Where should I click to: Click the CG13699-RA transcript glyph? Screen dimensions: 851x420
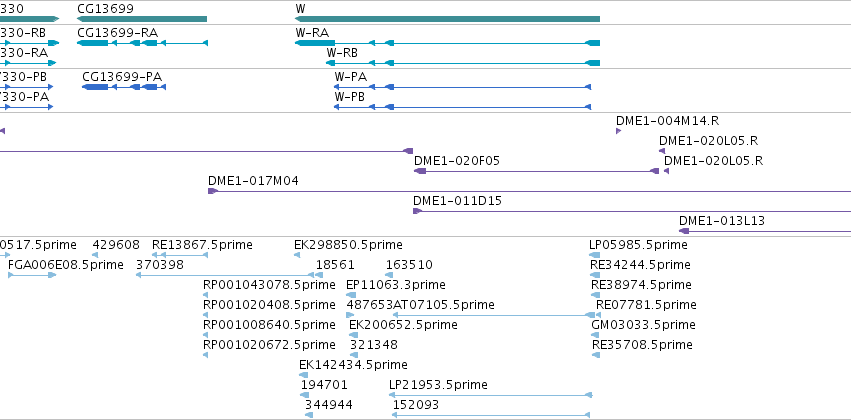[142, 43]
